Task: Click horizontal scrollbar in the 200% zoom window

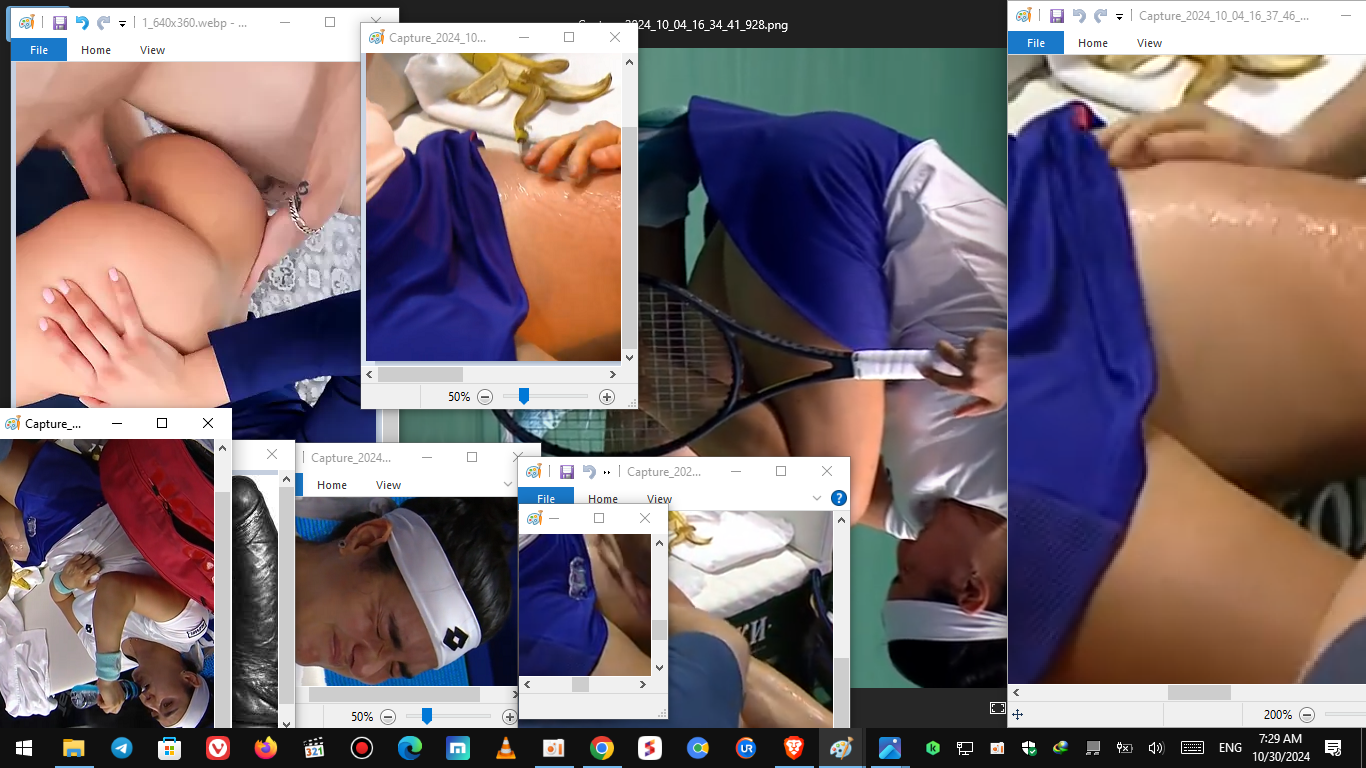Action: [1199, 692]
